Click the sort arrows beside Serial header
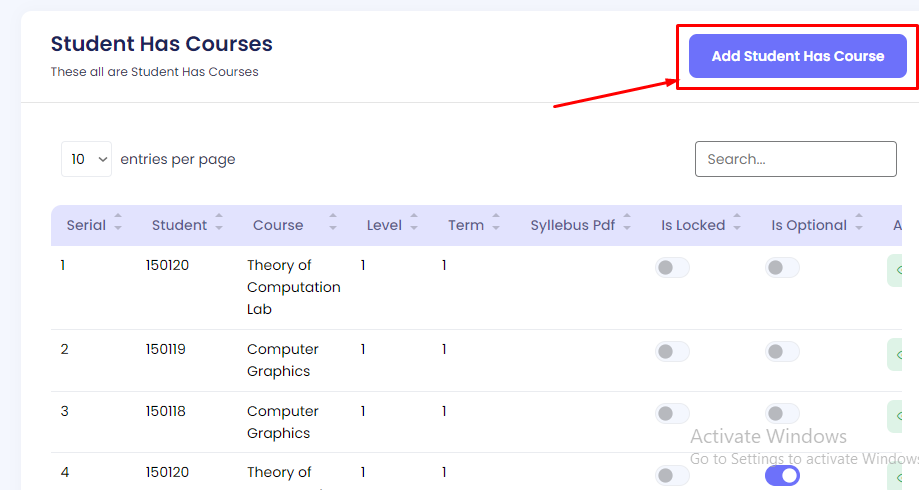 click(x=118, y=224)
